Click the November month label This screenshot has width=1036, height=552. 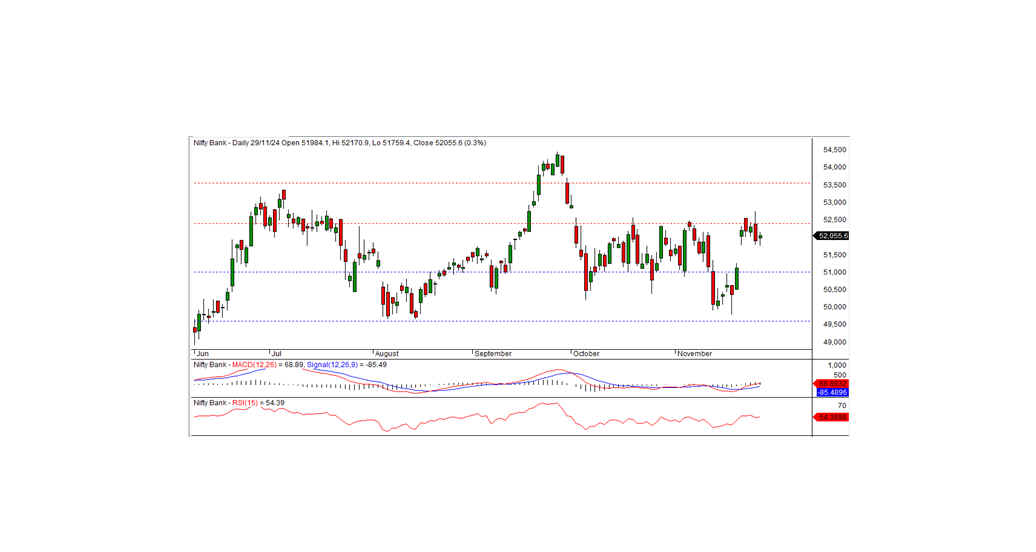pyautogui.click(x=694, y=354)
